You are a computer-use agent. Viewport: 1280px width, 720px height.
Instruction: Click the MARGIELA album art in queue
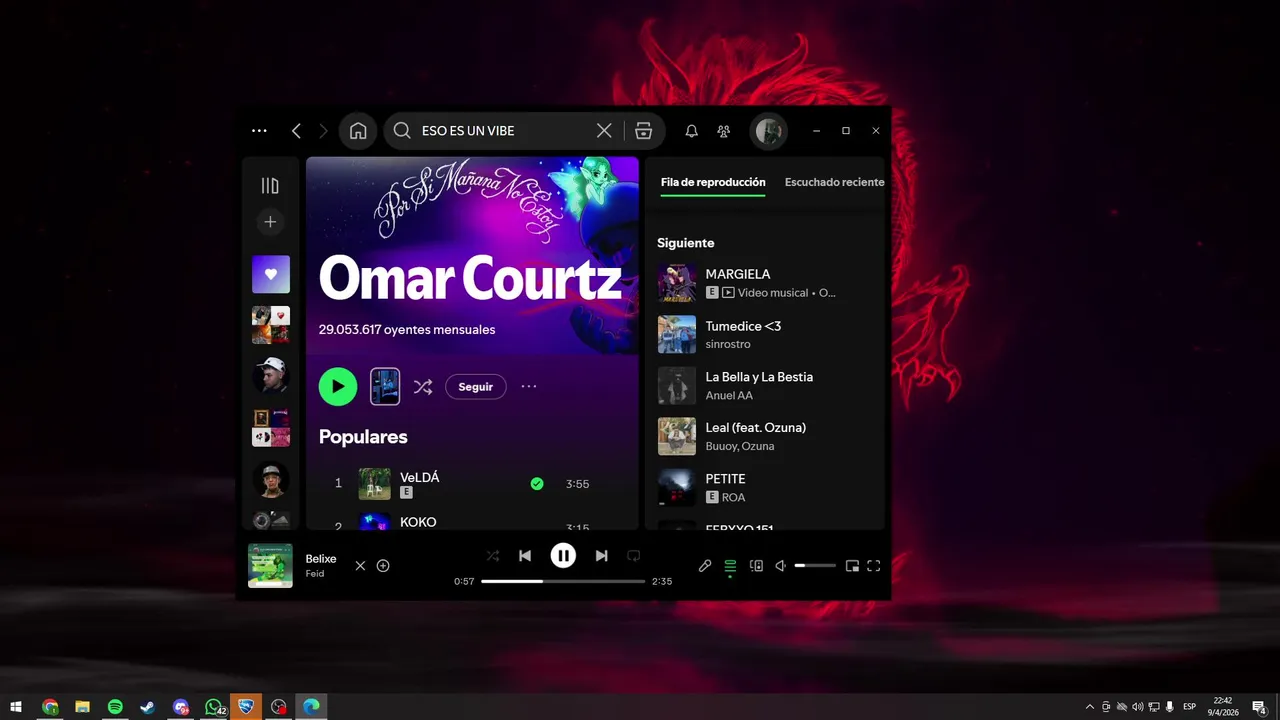click(677, 283)
